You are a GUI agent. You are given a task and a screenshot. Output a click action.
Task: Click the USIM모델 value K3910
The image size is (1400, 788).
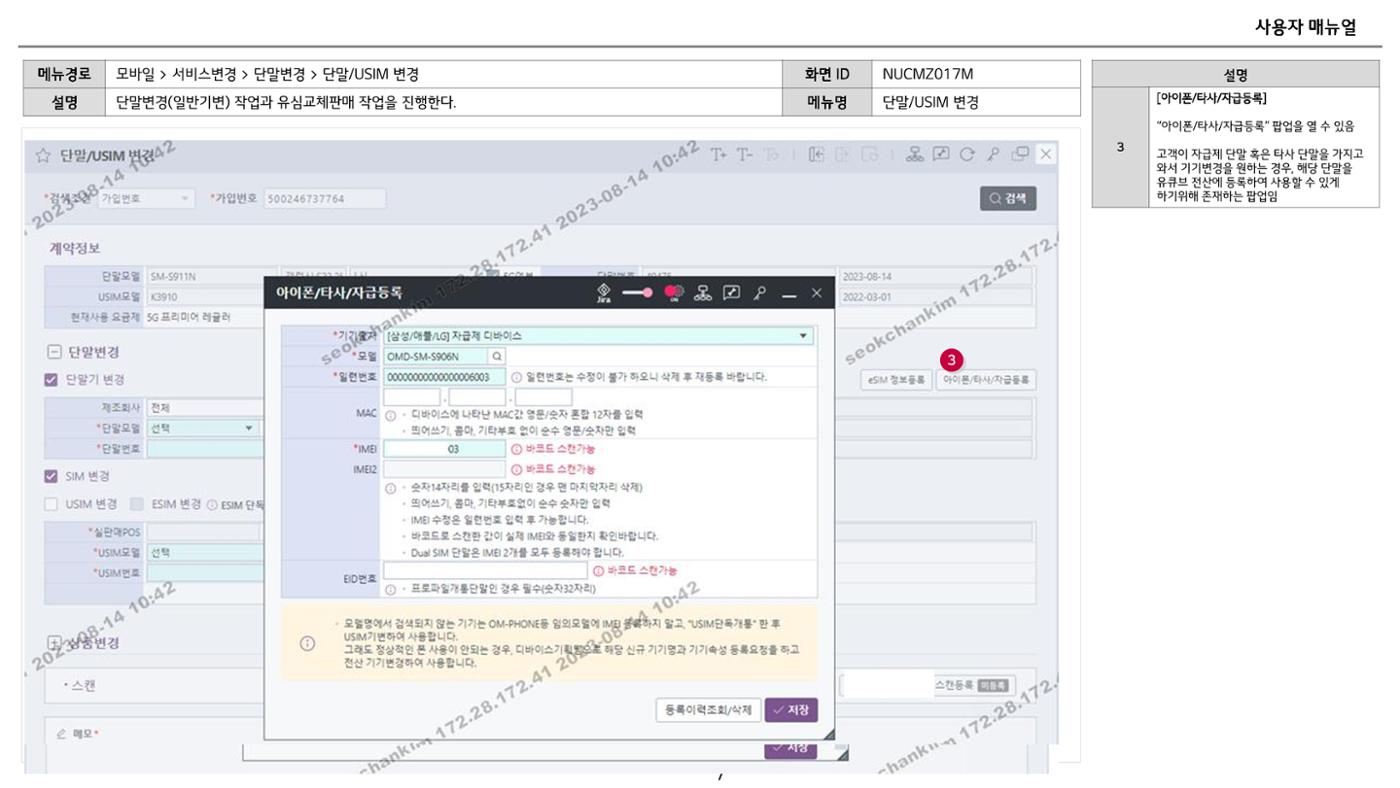coord(164,297)
